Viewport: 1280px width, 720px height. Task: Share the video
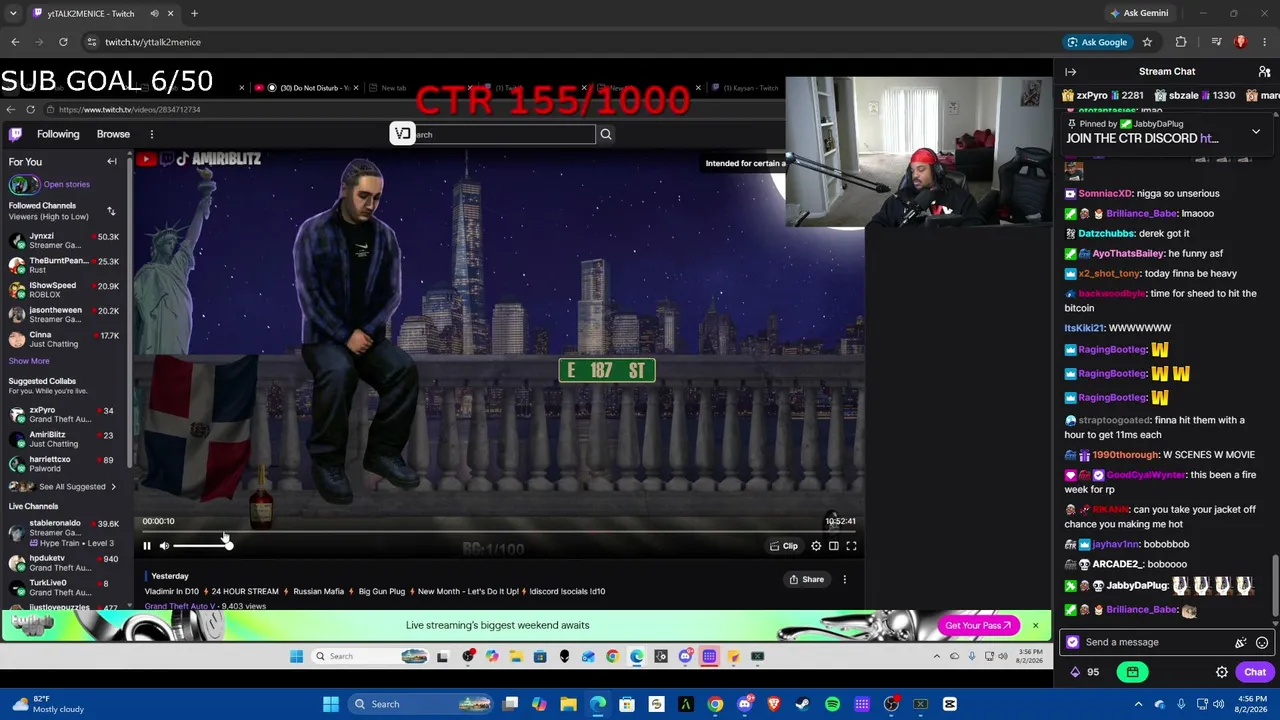806,579
